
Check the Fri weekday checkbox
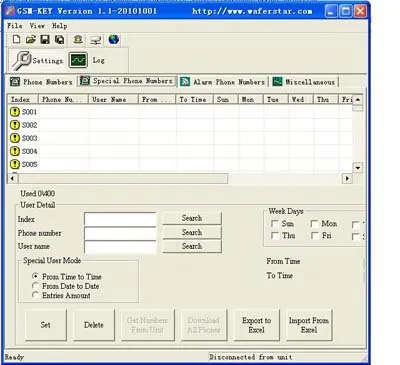pyautogui.click(x=314, y=236)
